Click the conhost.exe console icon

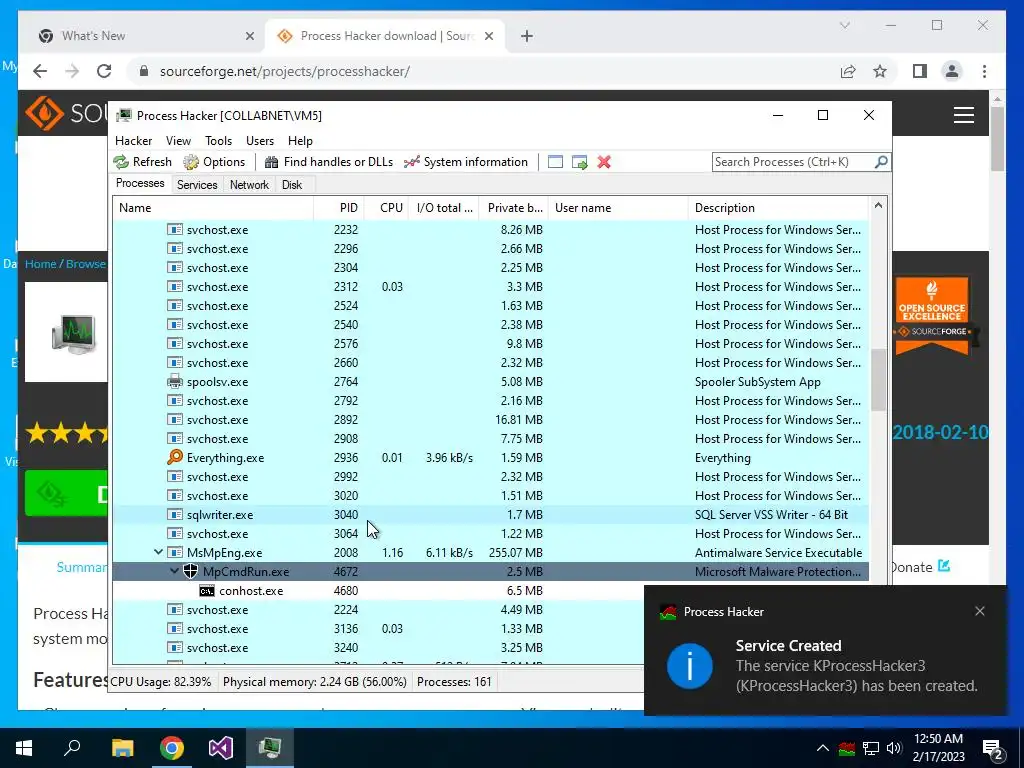pos(206,591)
